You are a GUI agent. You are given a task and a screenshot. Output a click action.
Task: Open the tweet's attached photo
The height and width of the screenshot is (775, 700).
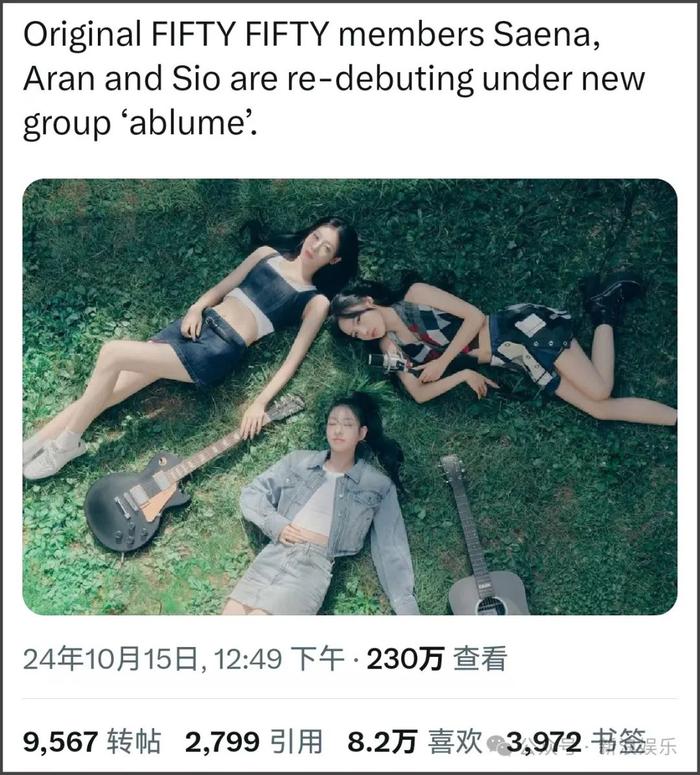[x=350, y=397]
